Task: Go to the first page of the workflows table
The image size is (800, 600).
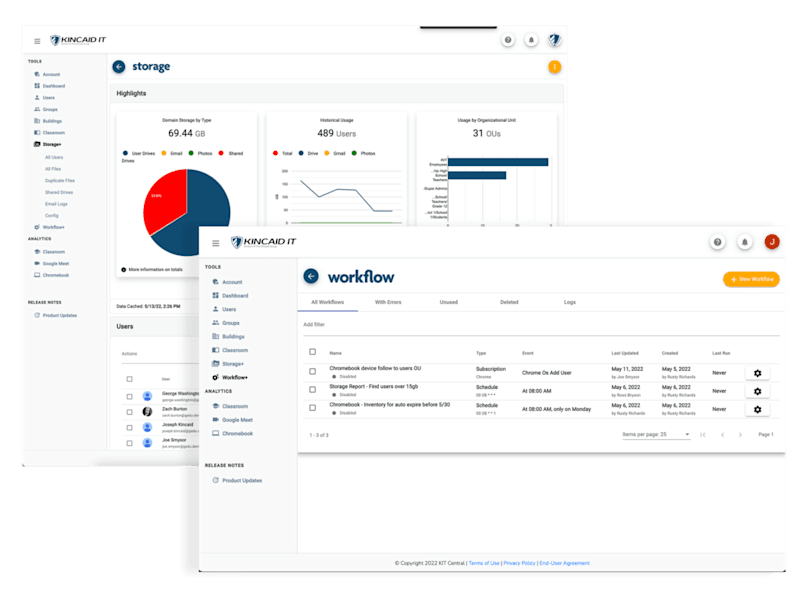Action: [x=703, y=435]
